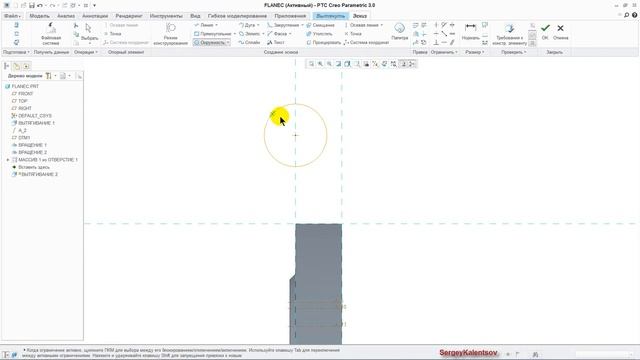
Task: Select DEFAULT_CSYS in model tree
Action: (32, 116)
